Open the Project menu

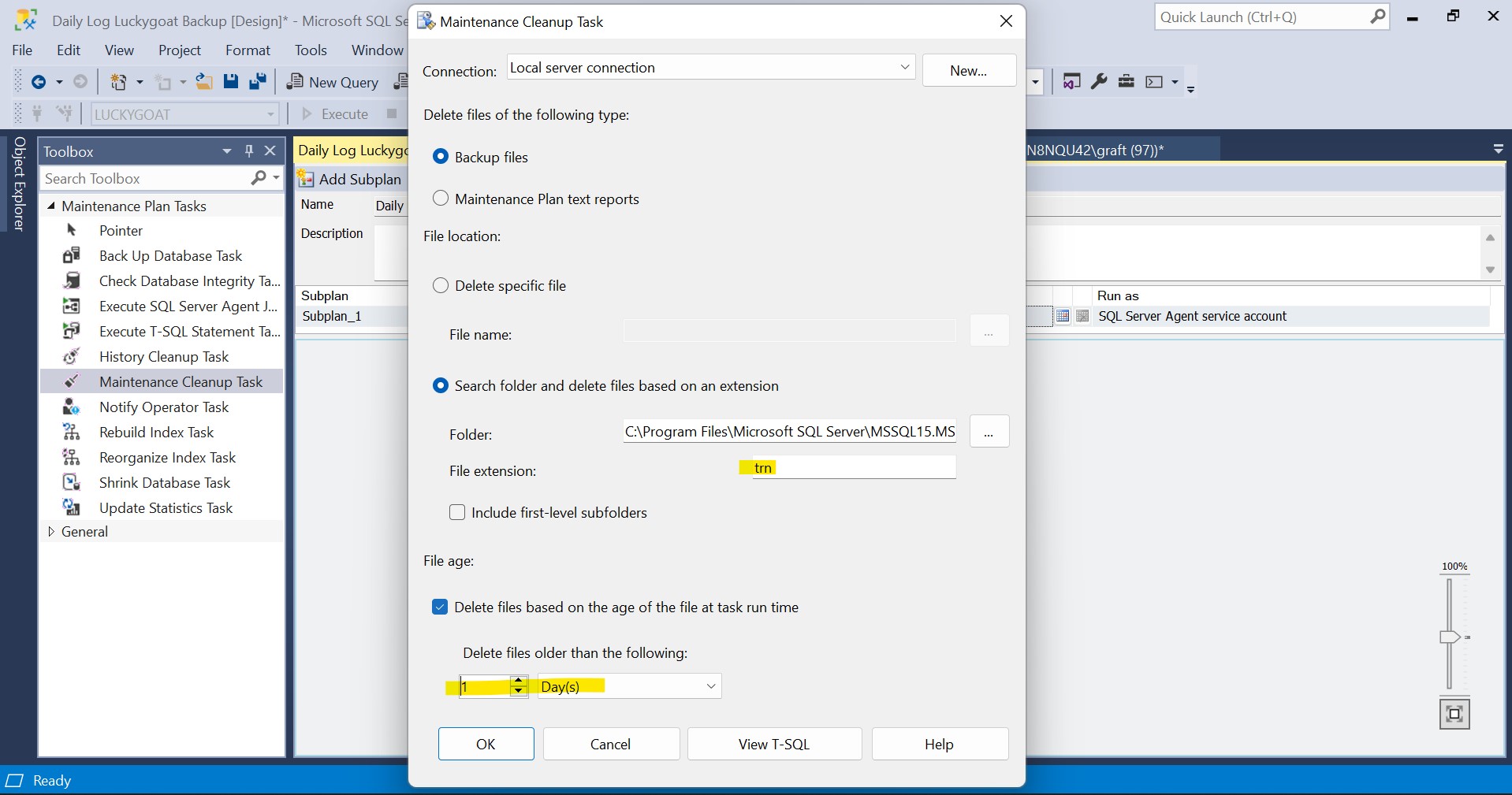pyautogui.click(x=180, y=50)
